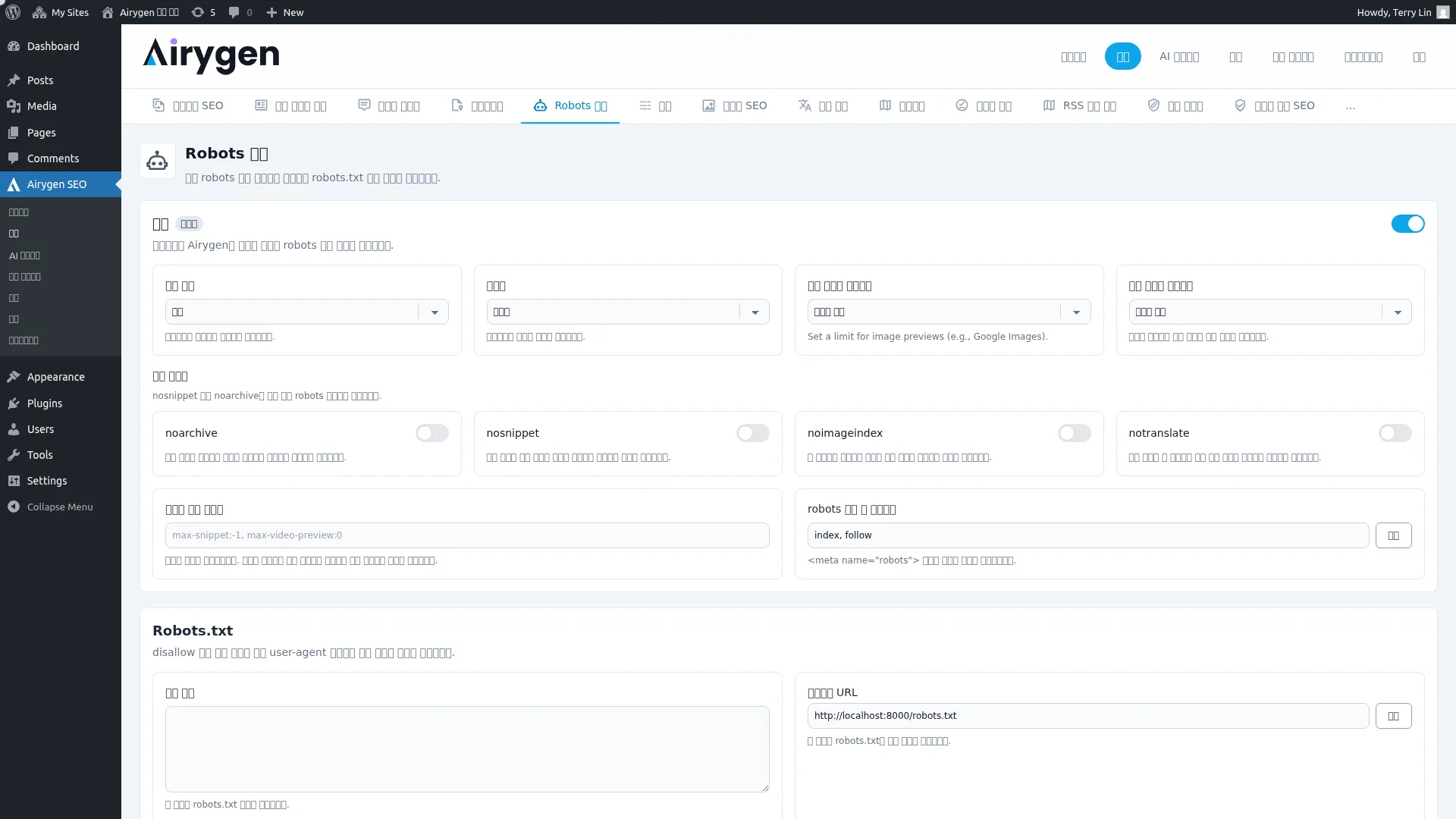The height and width of the screenshot is (819, 1456).
Task: Show more tabs via the ellipsis
Action: (x=1351, y=106)
